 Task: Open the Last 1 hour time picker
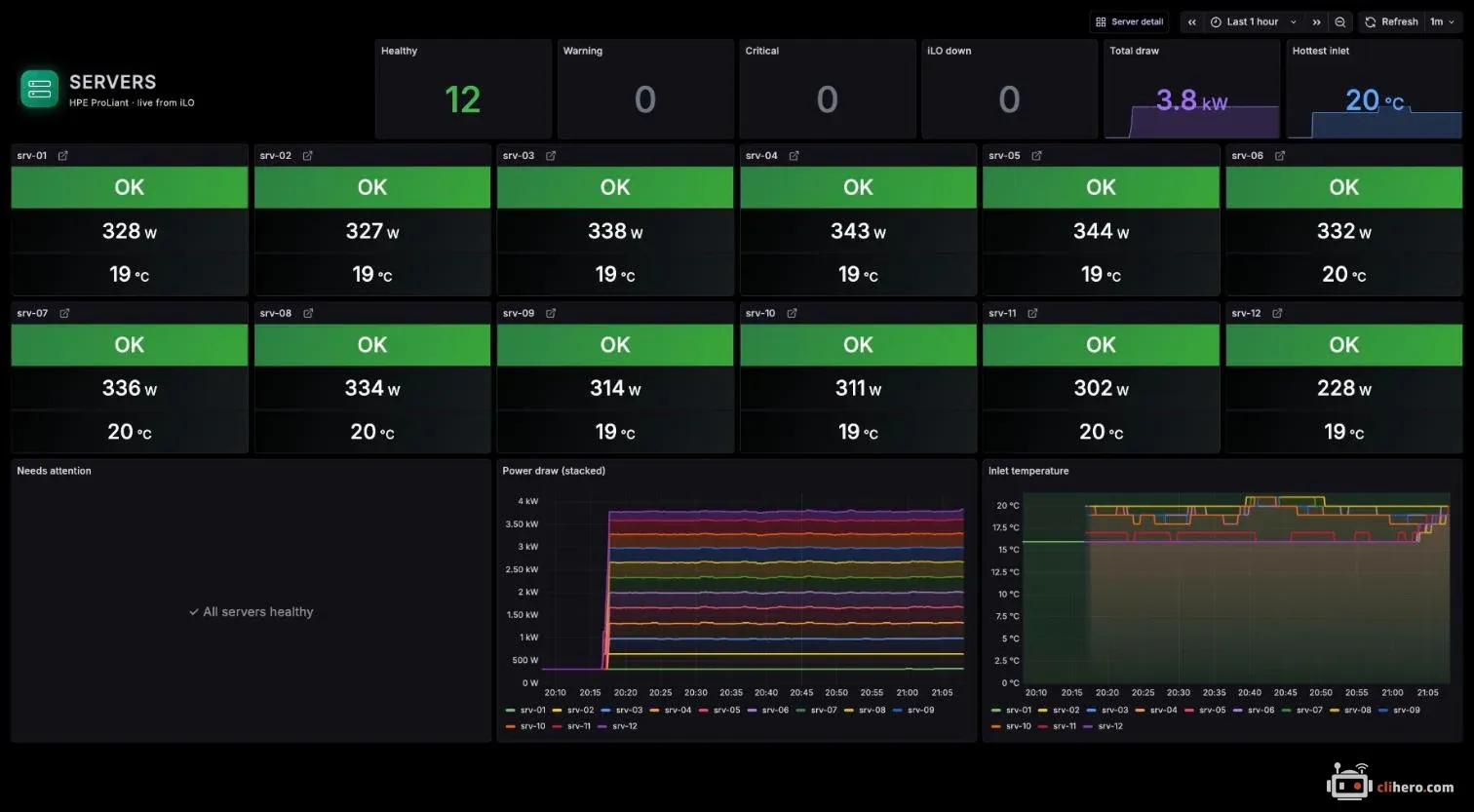tap(1254, 21)
